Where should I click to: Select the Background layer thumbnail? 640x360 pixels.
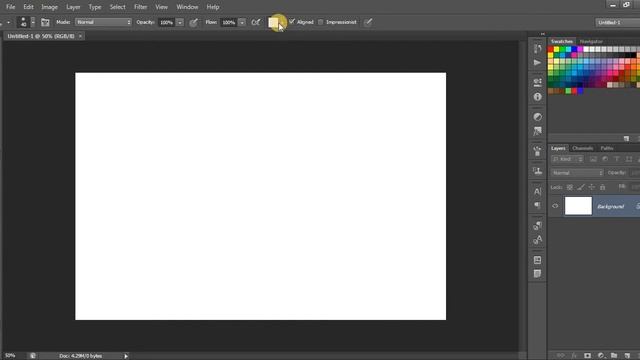(x=578, y=206)
